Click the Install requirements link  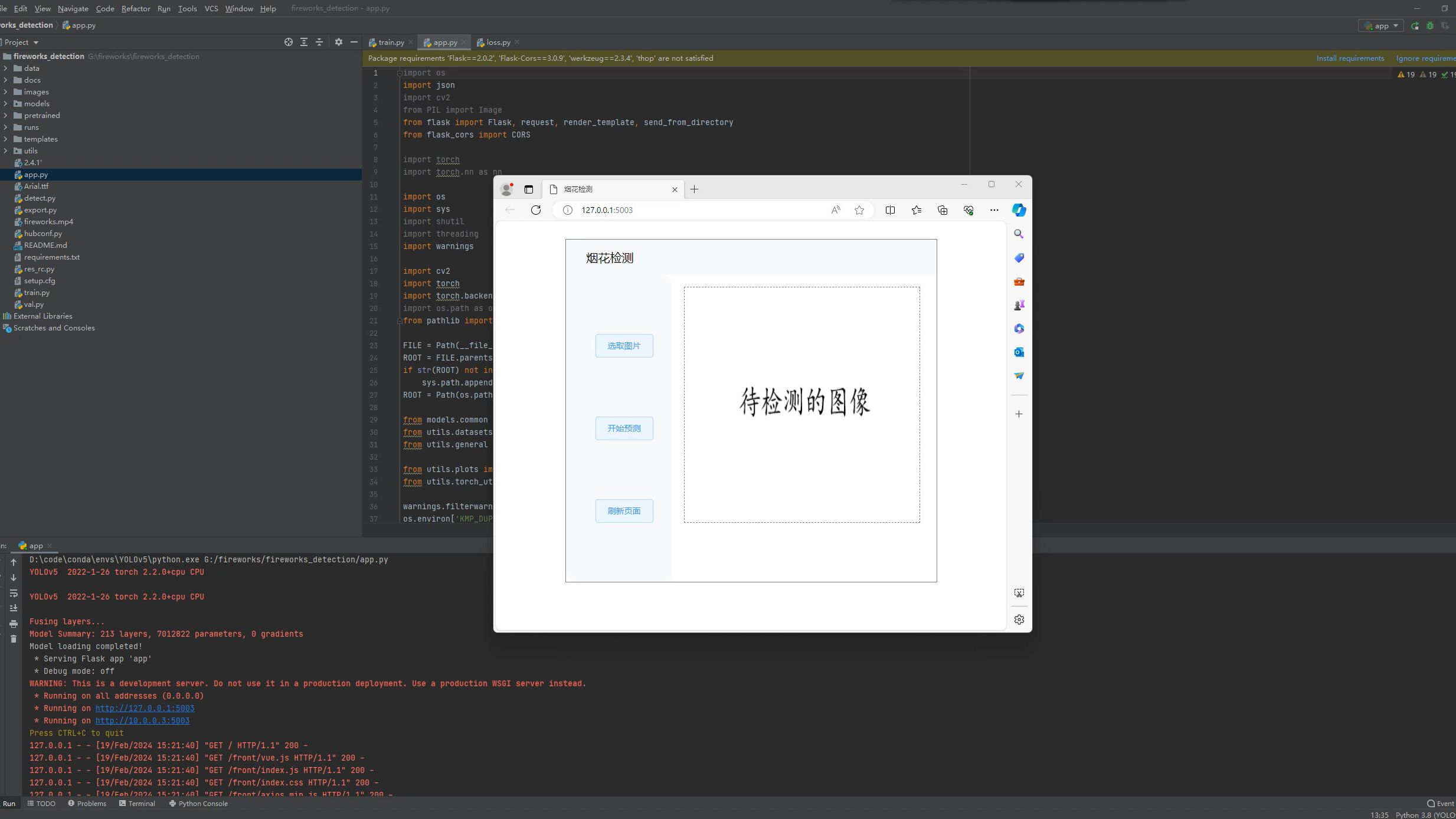tap(1350, 58)
